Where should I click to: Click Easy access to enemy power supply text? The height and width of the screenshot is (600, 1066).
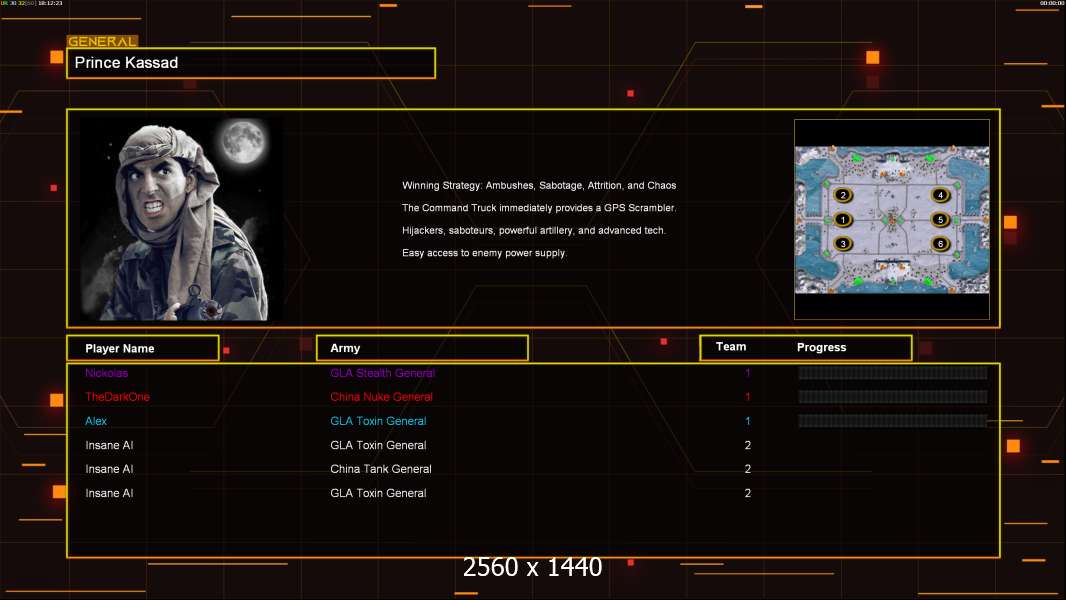coord(484,253)
